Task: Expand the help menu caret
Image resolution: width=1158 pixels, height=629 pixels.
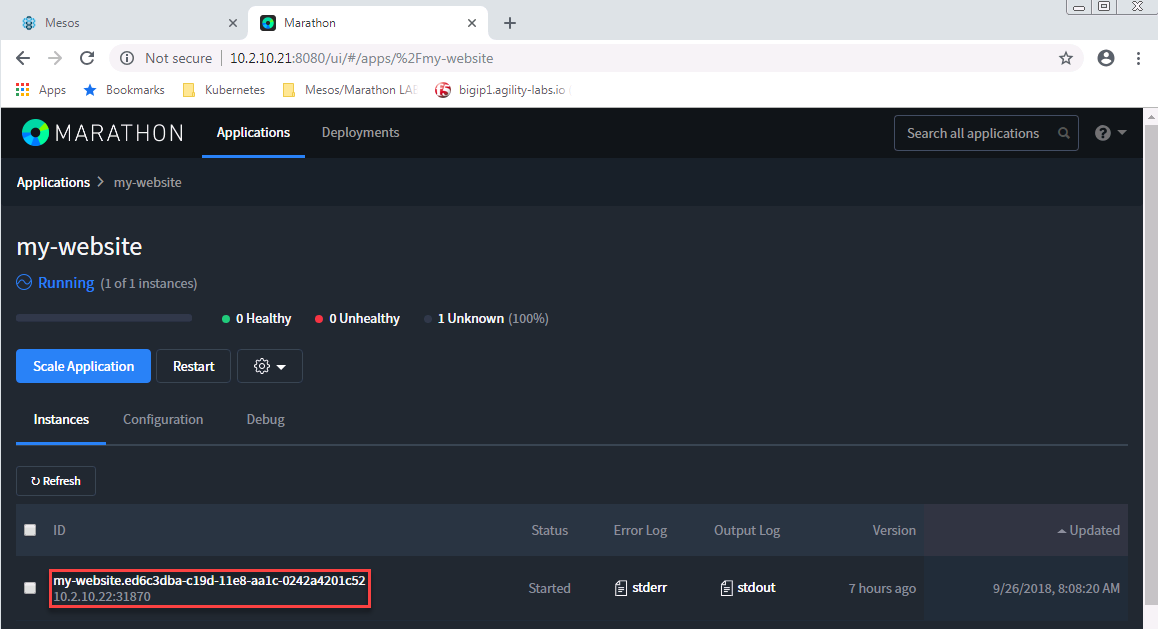Action: (x=1123, y=133)
